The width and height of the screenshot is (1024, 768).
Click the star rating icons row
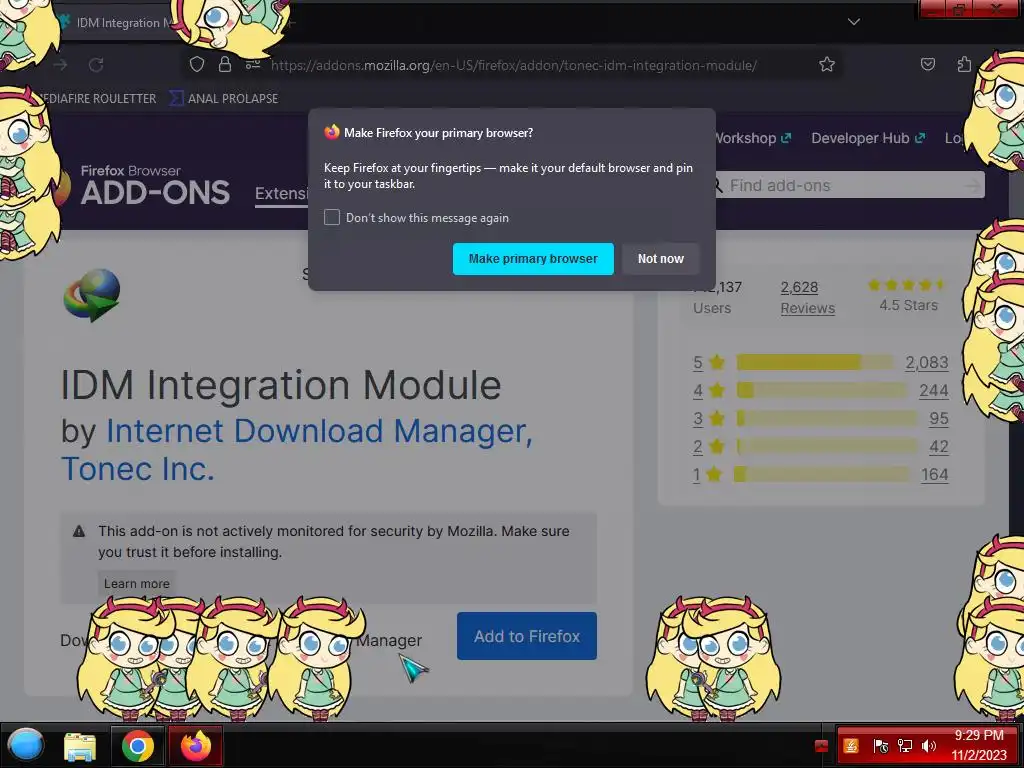tap(906, 285)
